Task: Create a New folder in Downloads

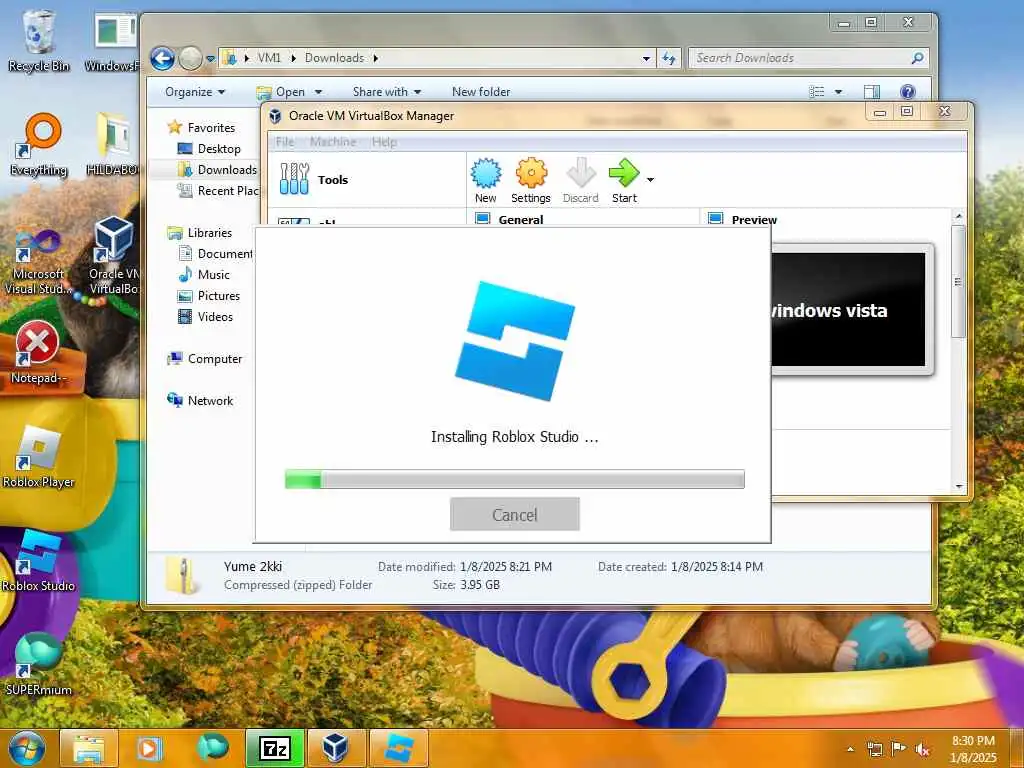Action: 481,92
